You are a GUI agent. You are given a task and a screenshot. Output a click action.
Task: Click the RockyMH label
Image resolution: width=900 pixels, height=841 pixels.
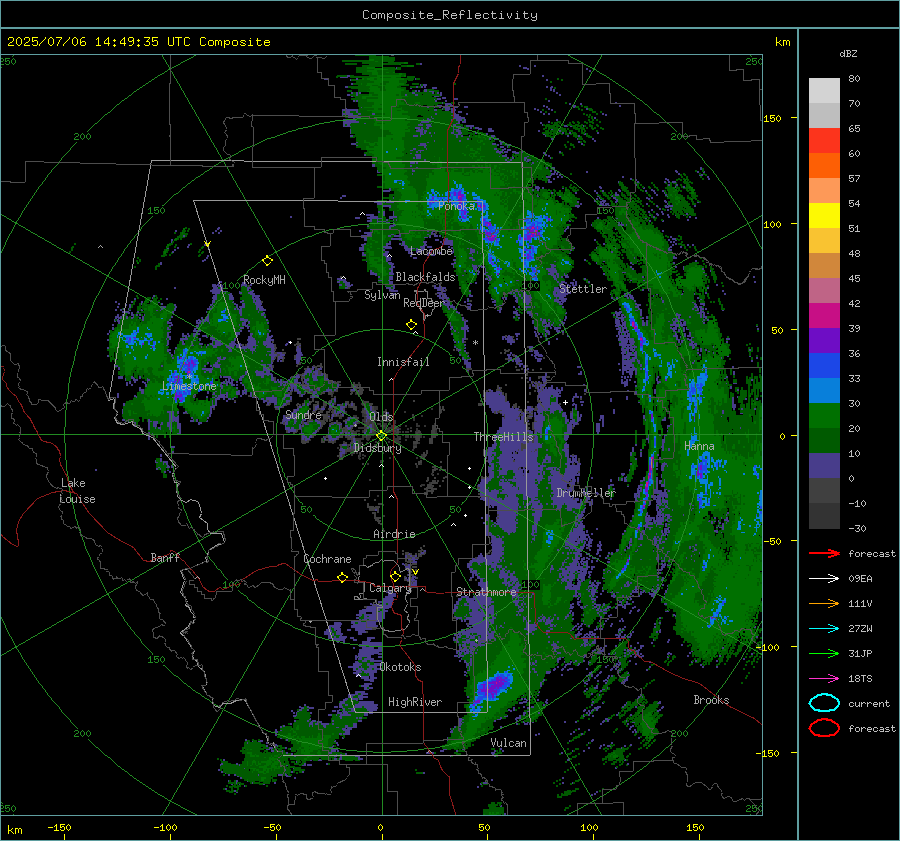[x=264, y=280]
